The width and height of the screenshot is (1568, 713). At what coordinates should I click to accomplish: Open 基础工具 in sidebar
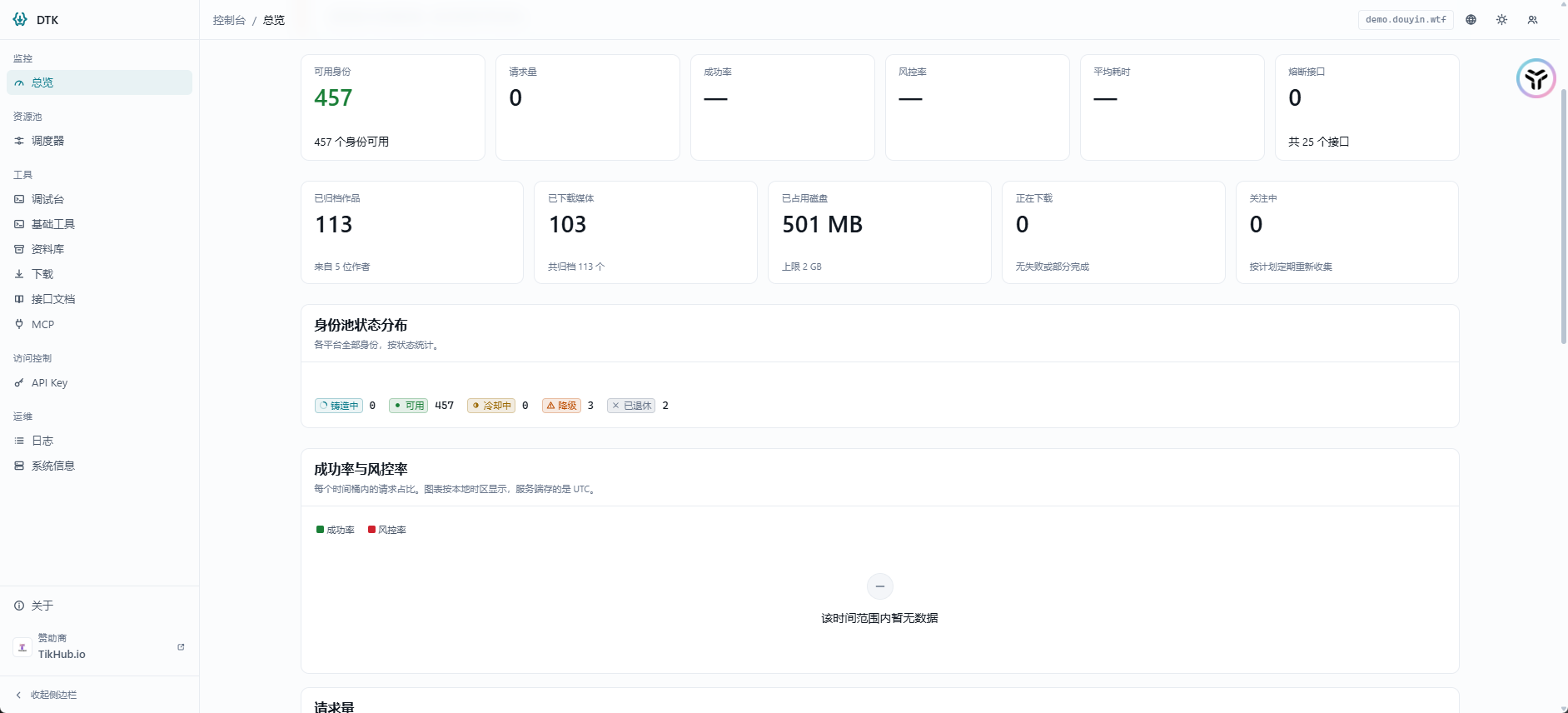click(x=99, y=224)
